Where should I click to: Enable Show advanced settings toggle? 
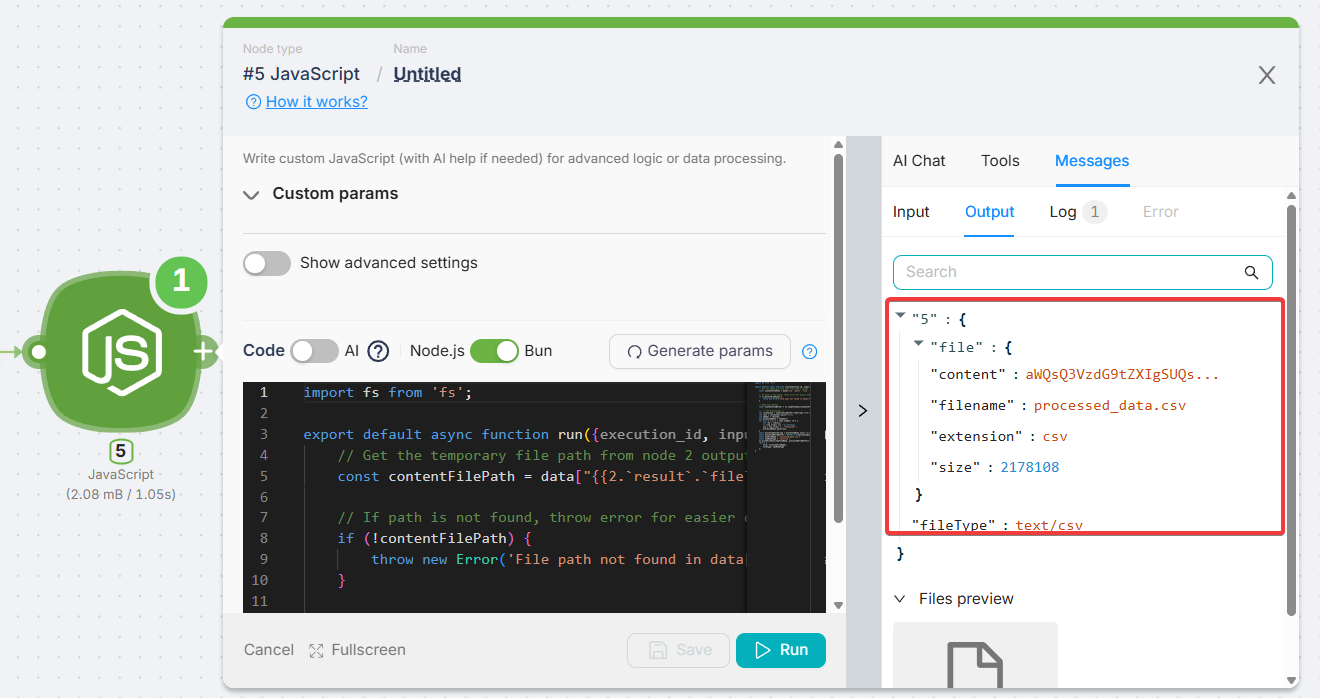click(267, 263)
